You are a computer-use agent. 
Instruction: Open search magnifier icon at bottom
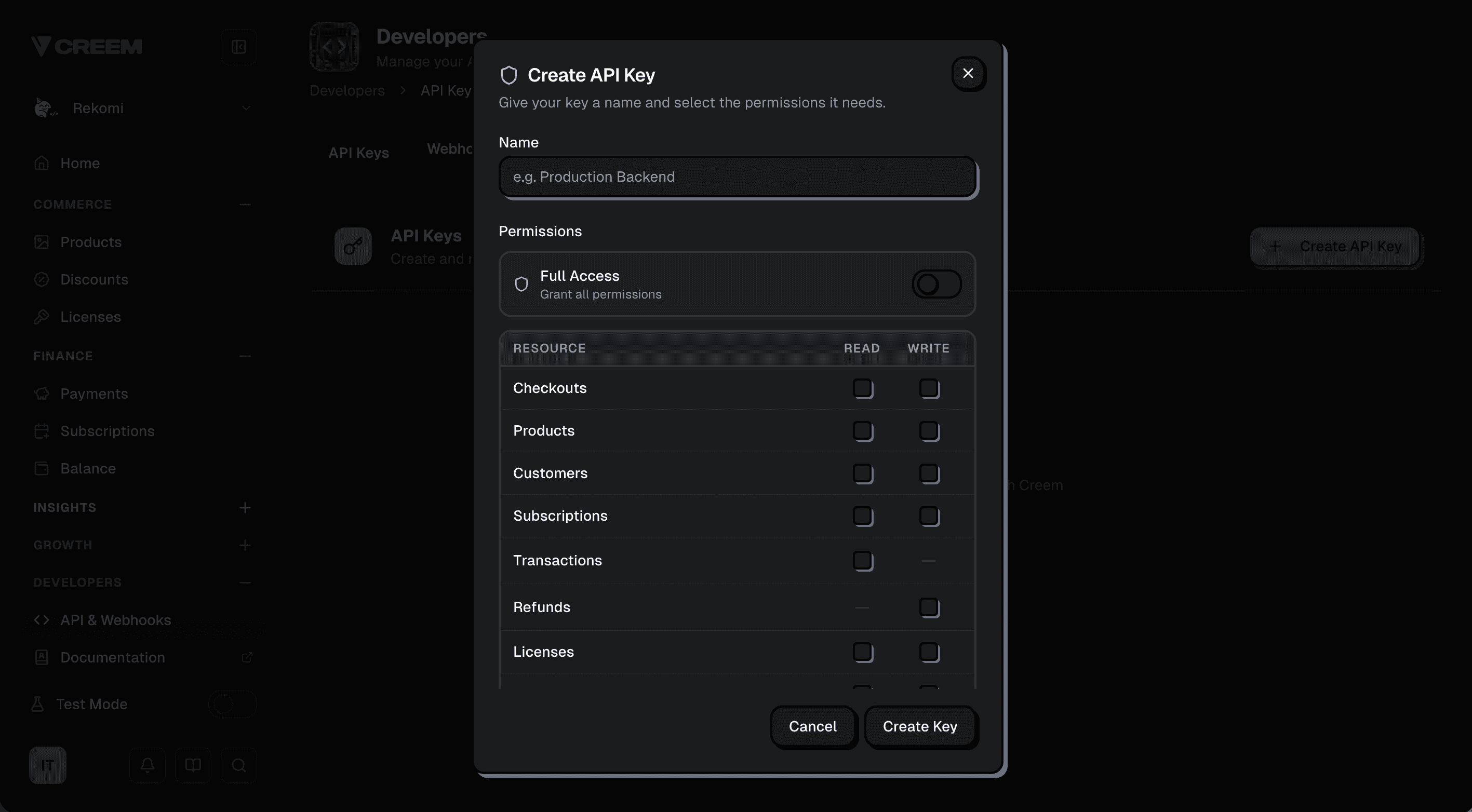point(239,765)
